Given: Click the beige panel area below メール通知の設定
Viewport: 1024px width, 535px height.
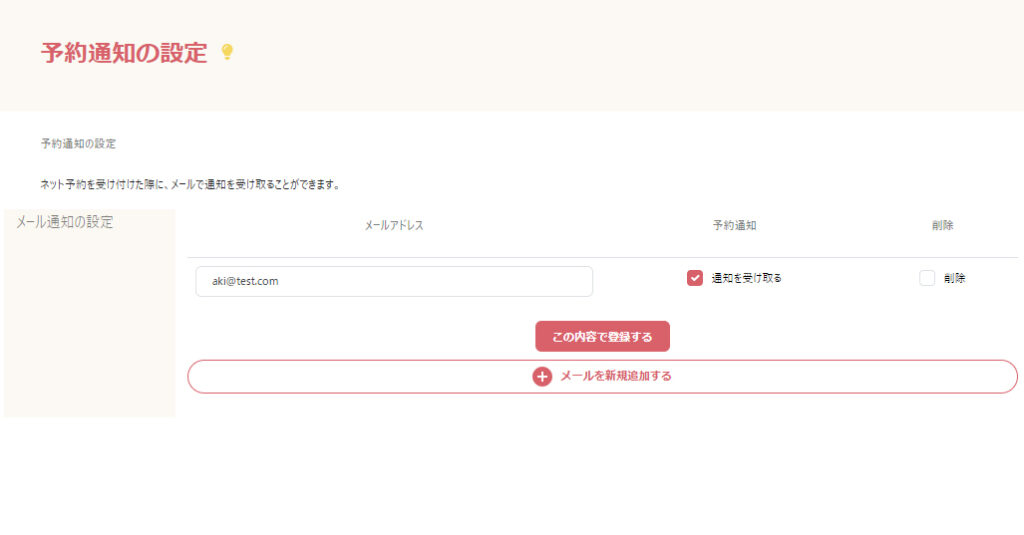Looking at the screenshot, I should [90, 330].
